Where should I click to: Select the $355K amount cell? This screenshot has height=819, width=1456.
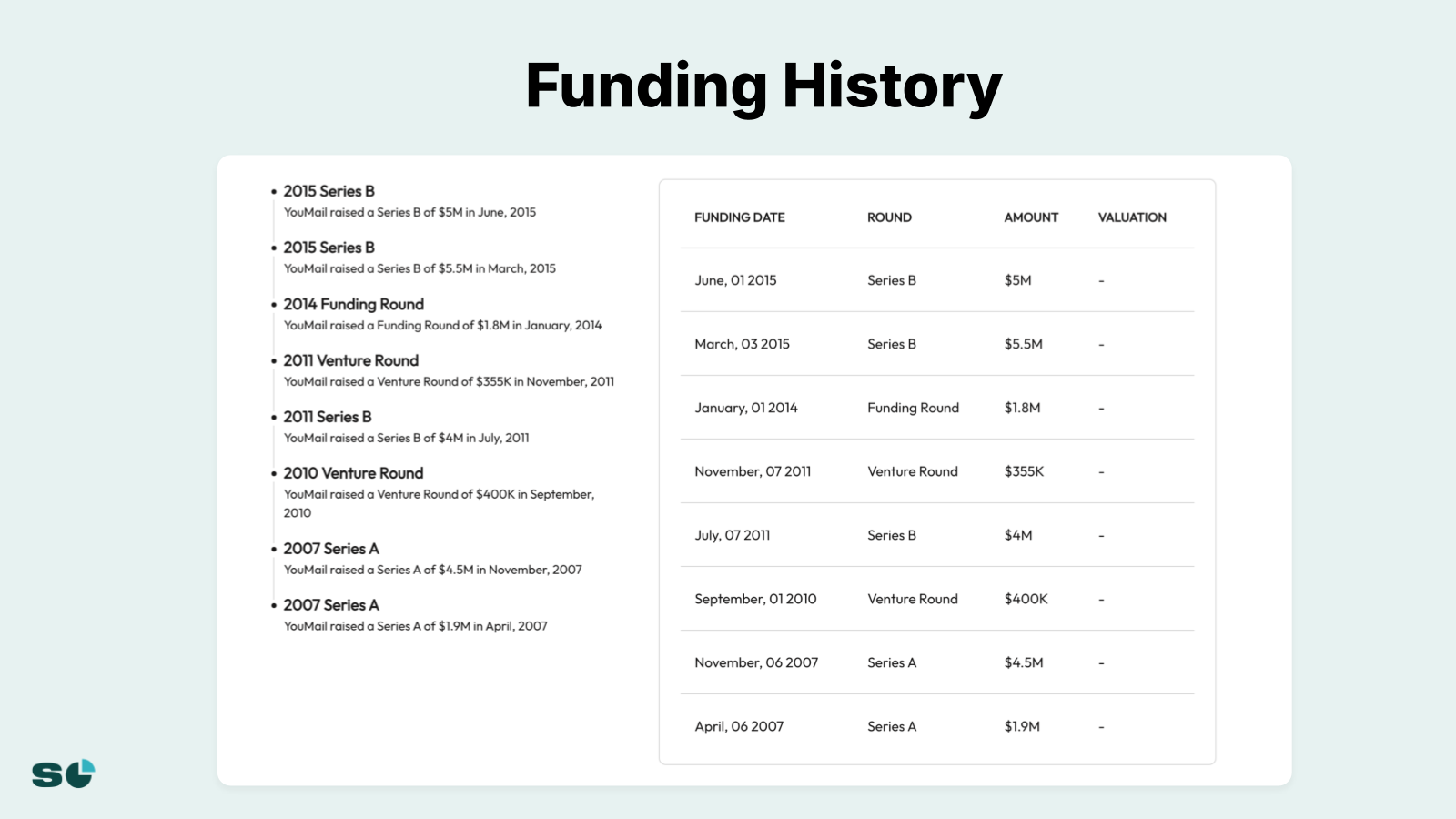coord(1024,471)
